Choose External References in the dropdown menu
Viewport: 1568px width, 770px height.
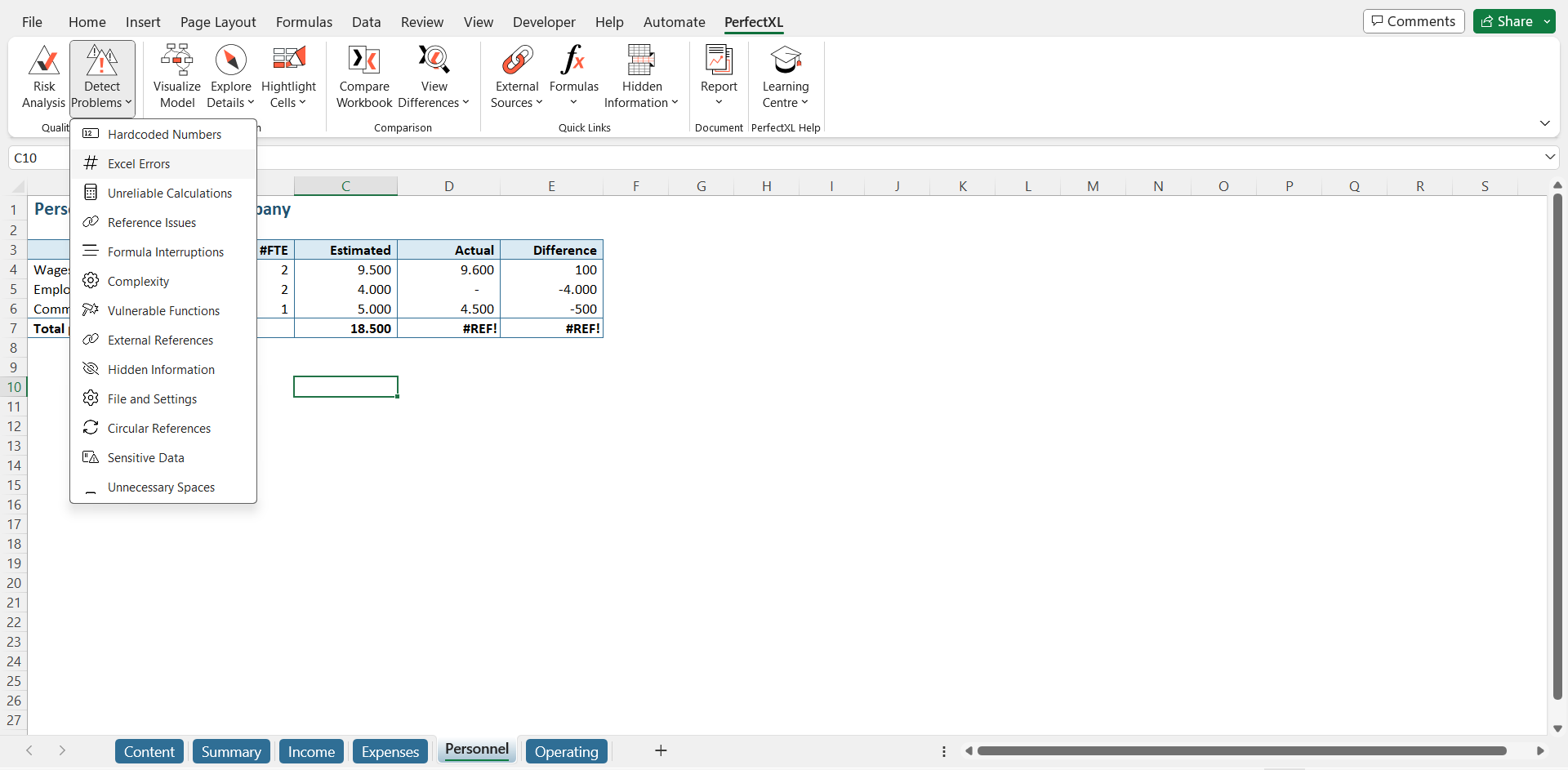pos(163,340)
